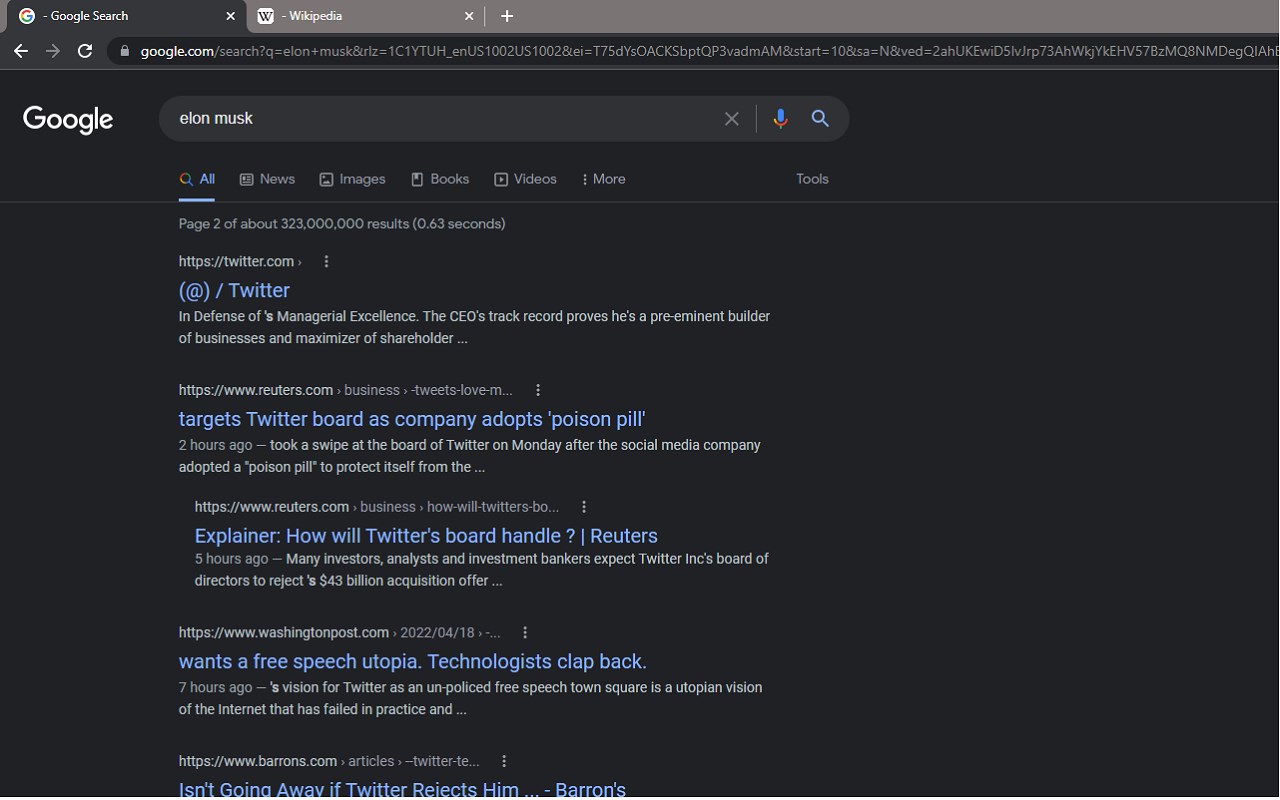
Task: Open Explainer: How will Twitter's board handle link
Action: click(x=426, y=536)
